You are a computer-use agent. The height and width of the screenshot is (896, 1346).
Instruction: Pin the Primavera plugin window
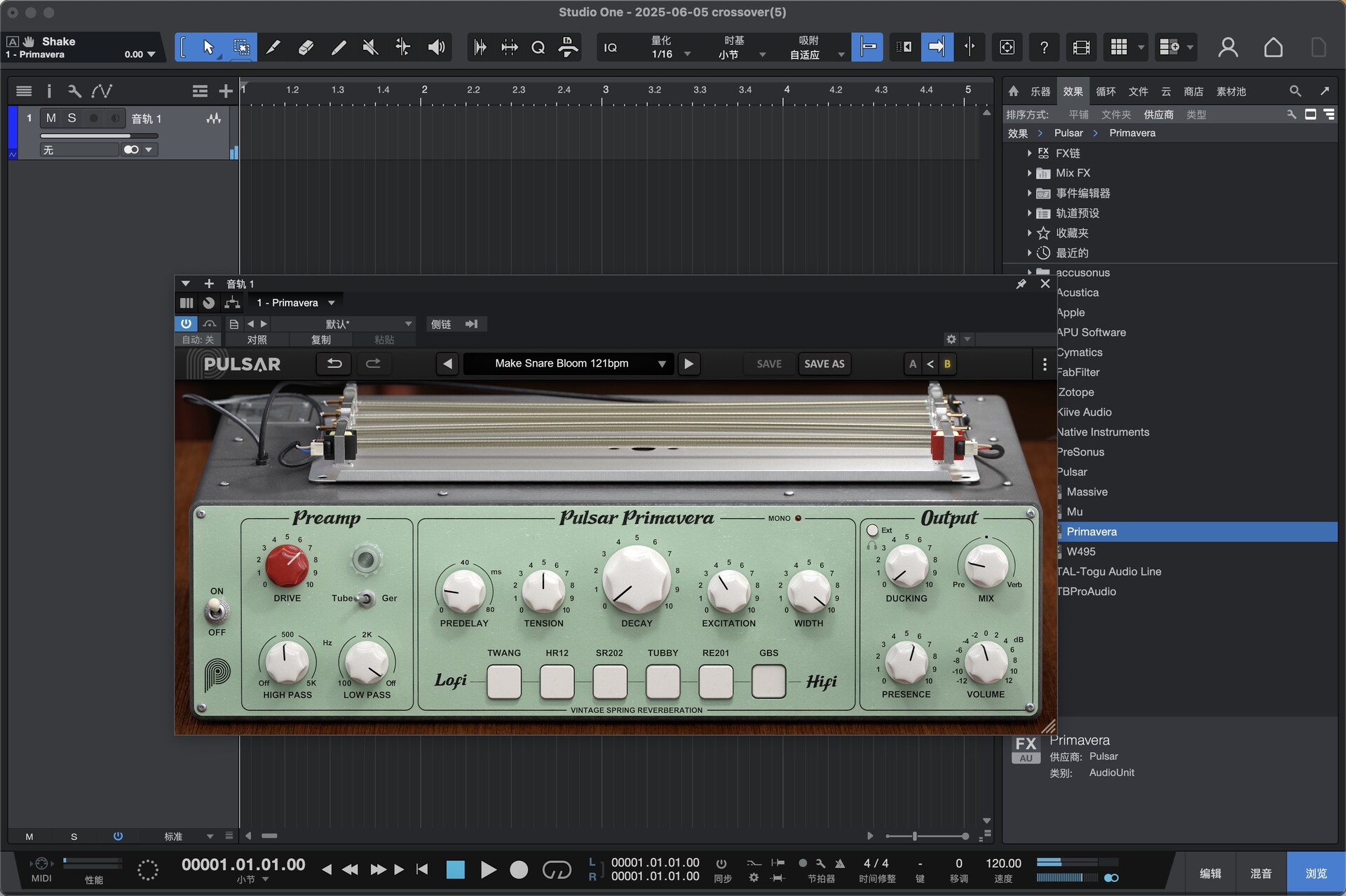point(1021,284)
